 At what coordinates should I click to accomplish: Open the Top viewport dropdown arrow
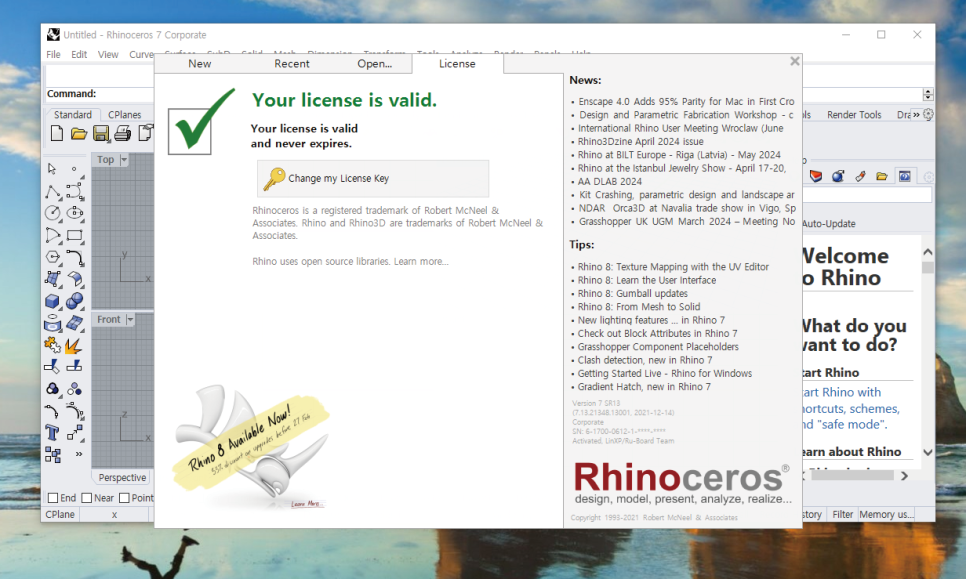coord(124,160)
